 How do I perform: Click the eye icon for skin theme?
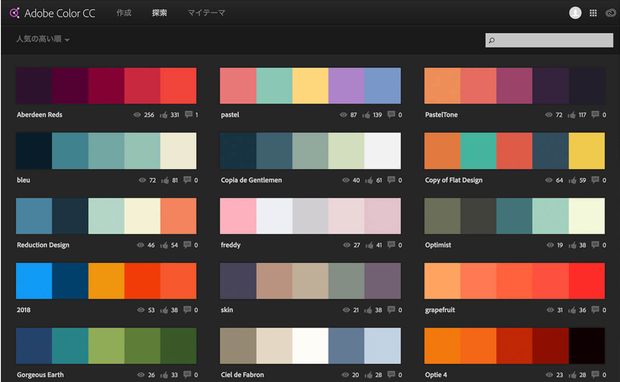tap(346, 310)
